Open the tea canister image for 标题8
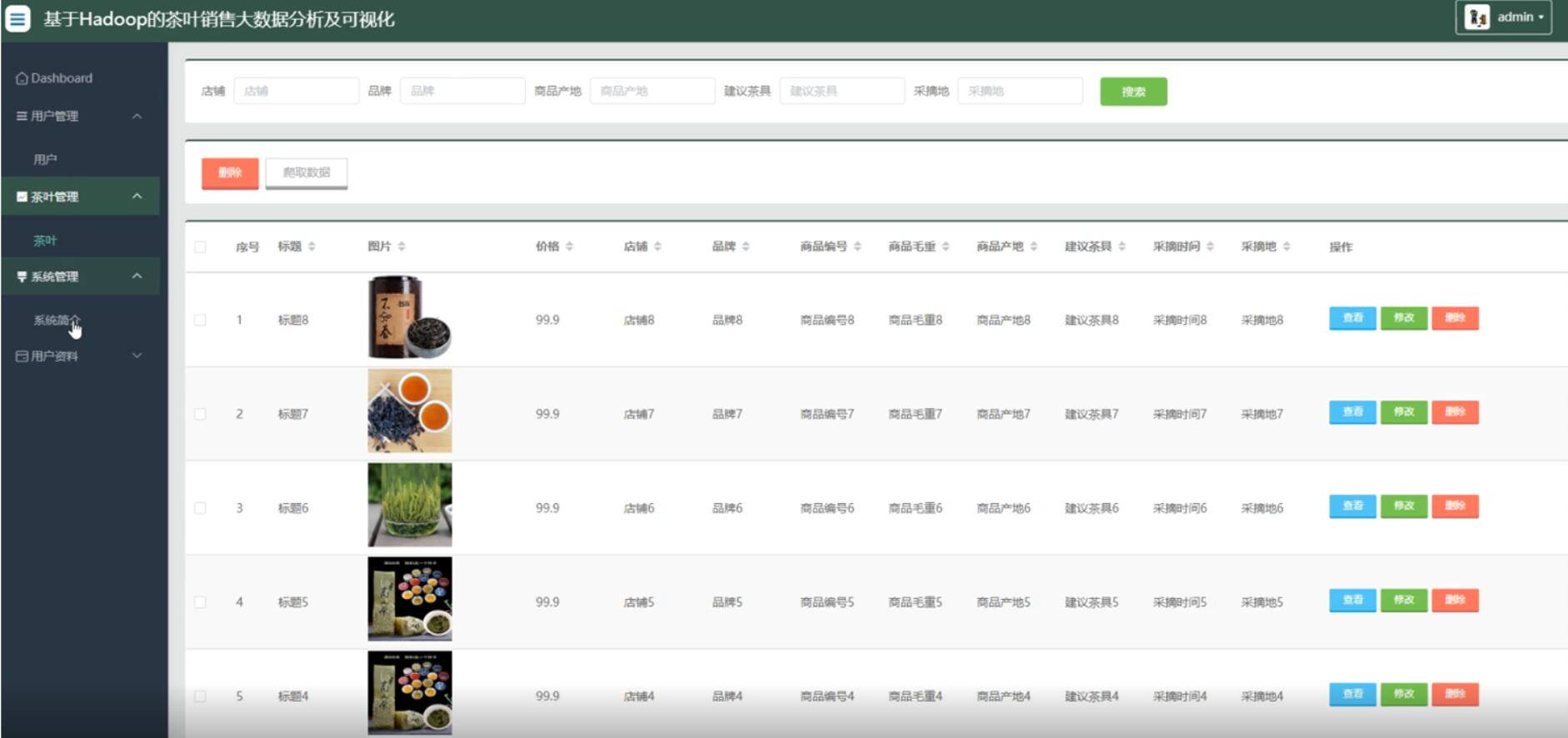 (x=410, y=317)
